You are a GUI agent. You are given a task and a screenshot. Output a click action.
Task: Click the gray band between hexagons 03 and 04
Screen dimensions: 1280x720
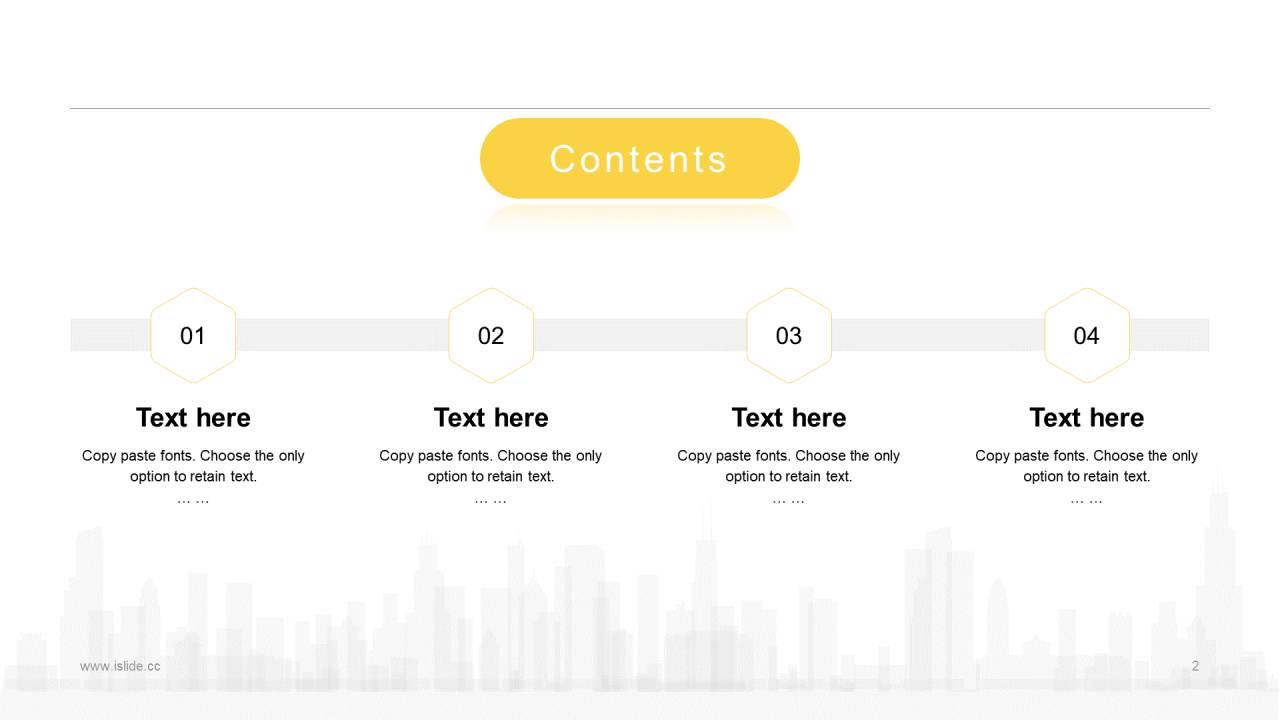(938, 335)
